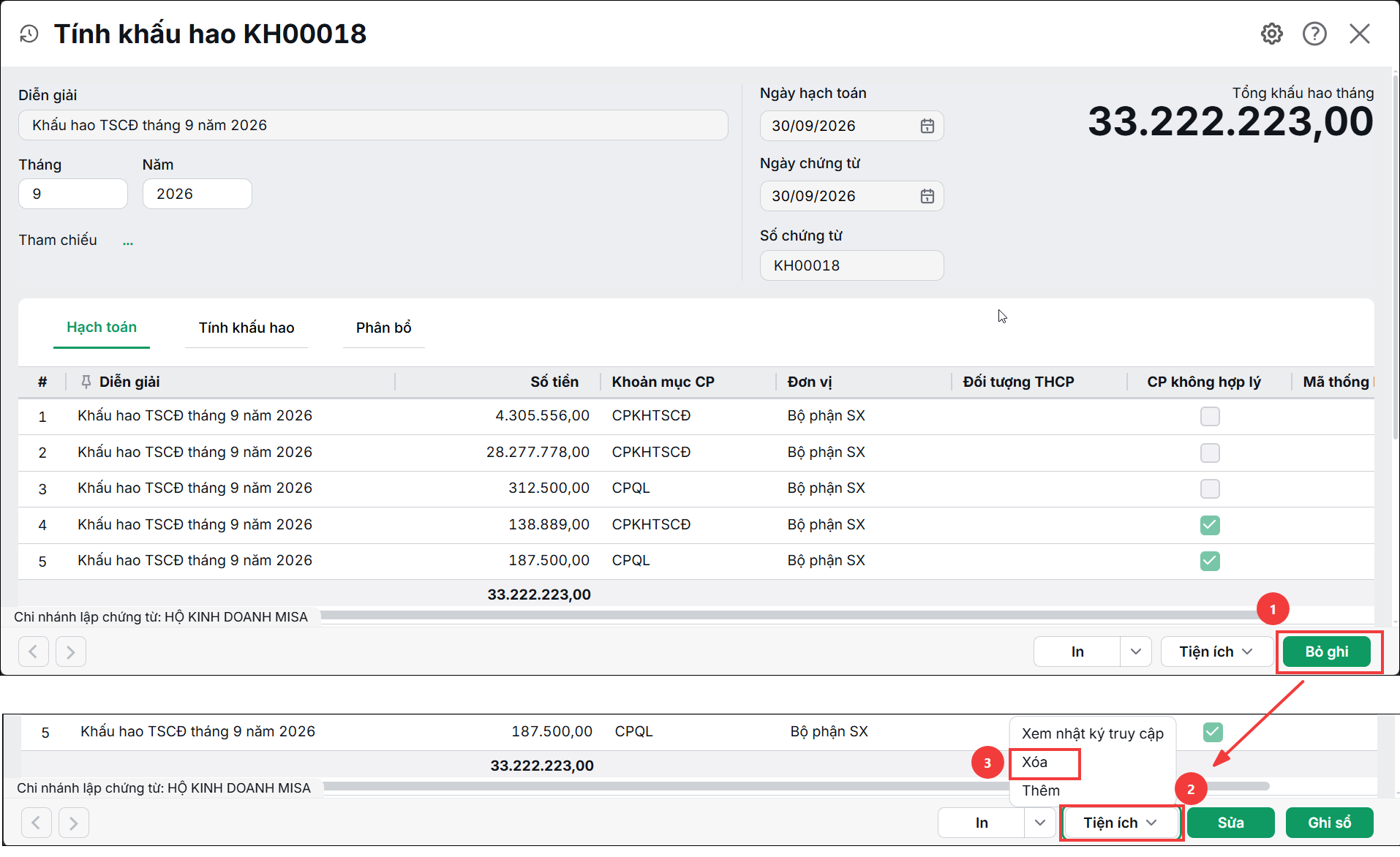The height and width of the screenshot is (857, 1400).
Task: Click total 33.222.223,00 in upper table footer
Action: tap(539, 594)
